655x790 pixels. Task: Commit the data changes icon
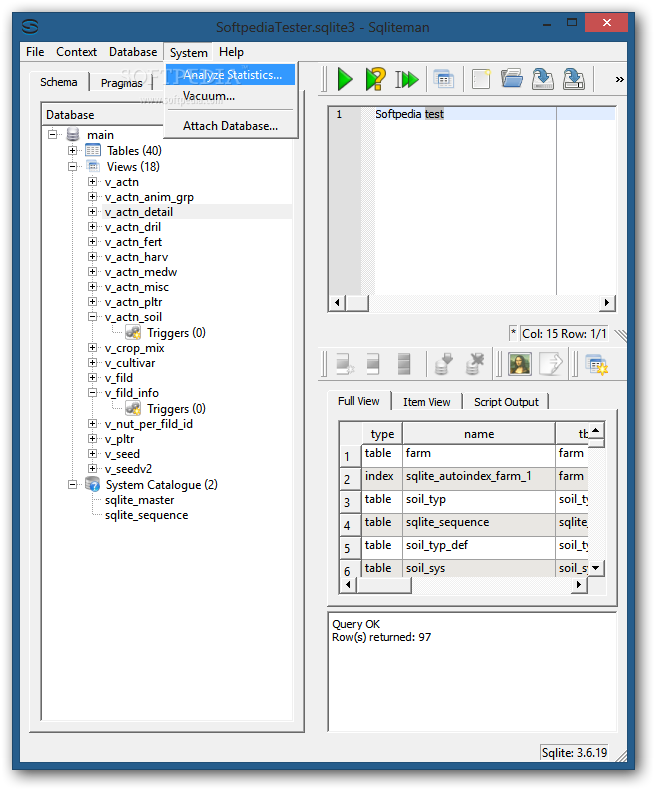pyautogui.click(x=443, y=364)
